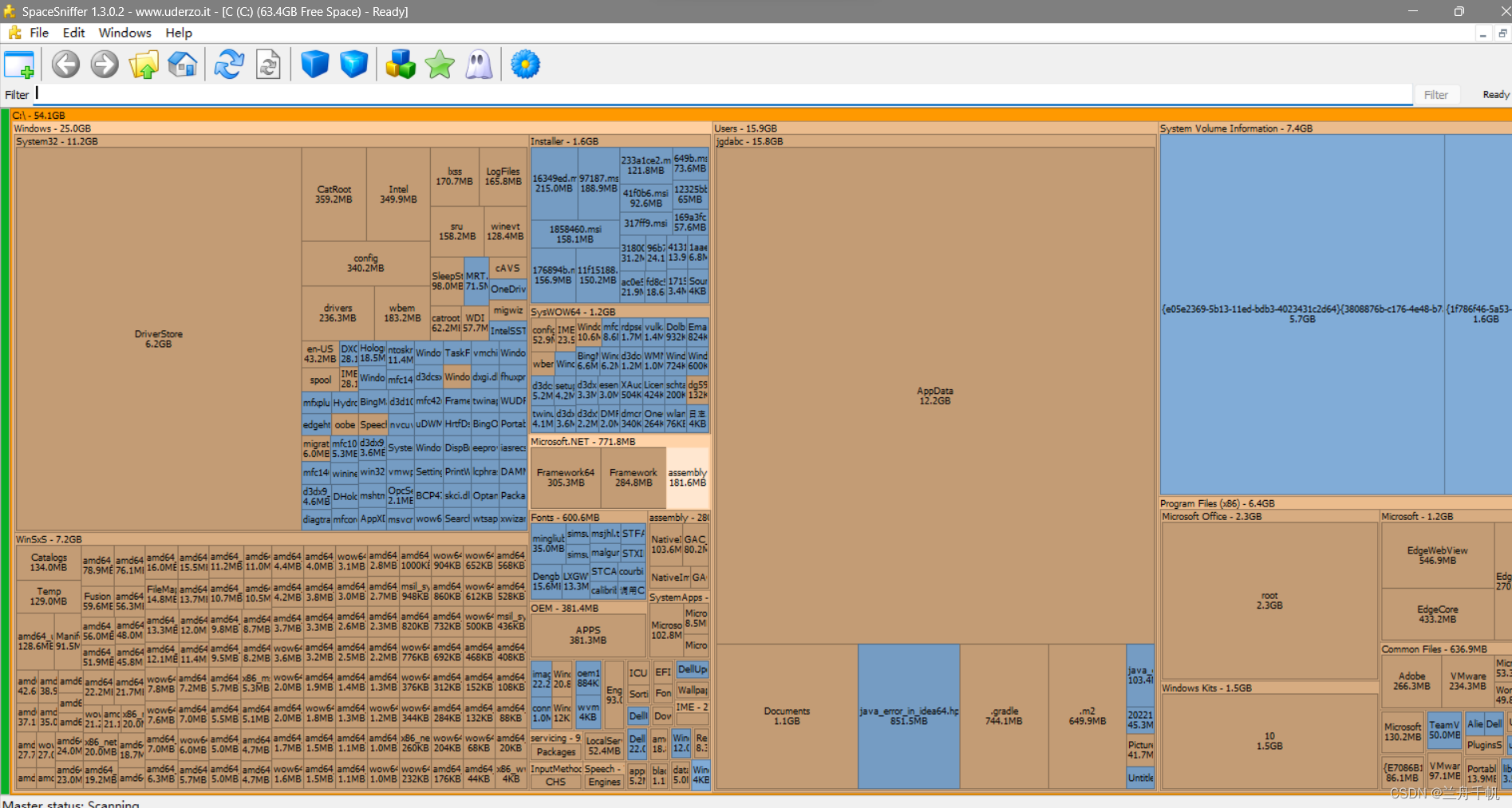Screen dimensions: 1512x808
Task: Click the colored cubes file classes icon
Action: coord(401,65)
